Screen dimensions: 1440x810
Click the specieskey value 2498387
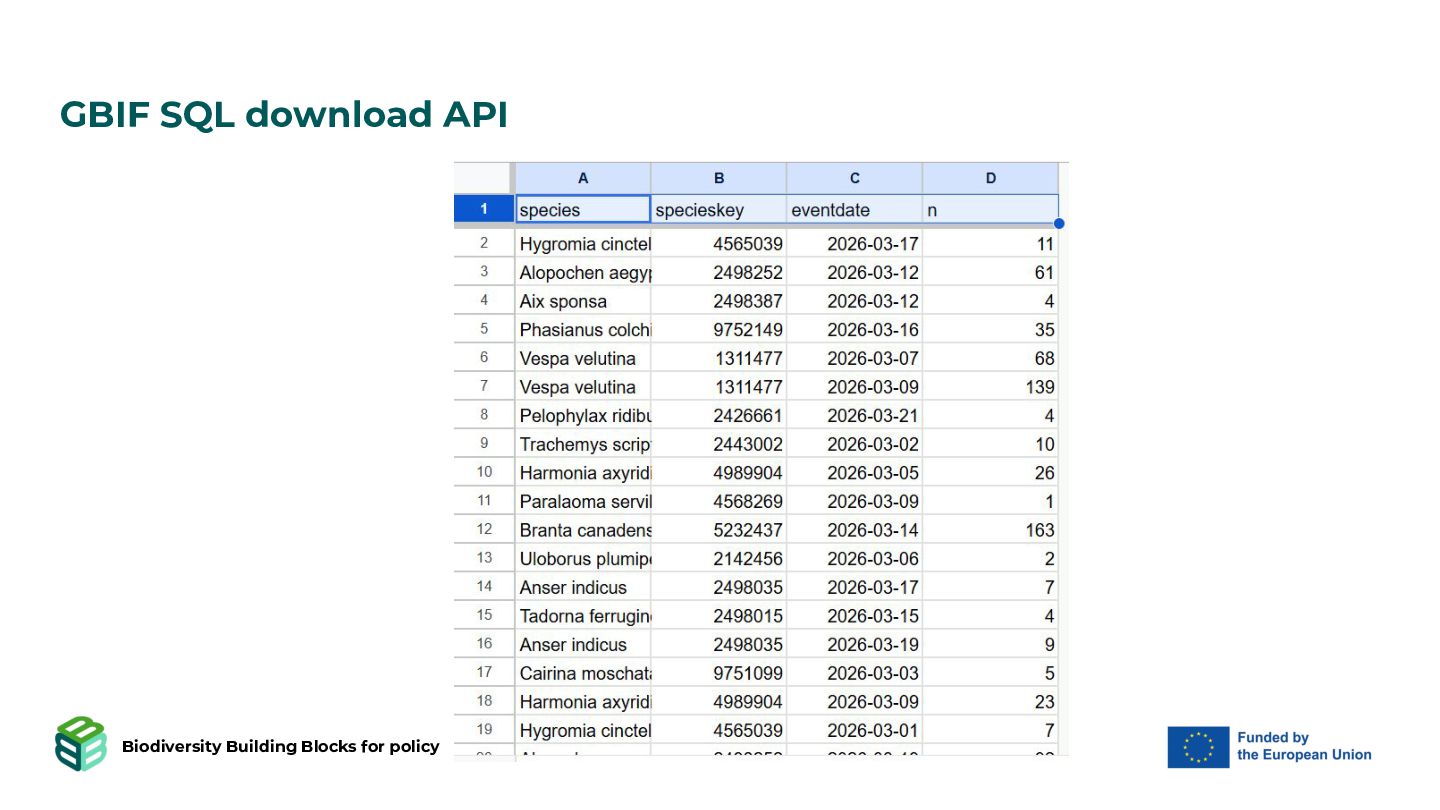tap(719, 301)
